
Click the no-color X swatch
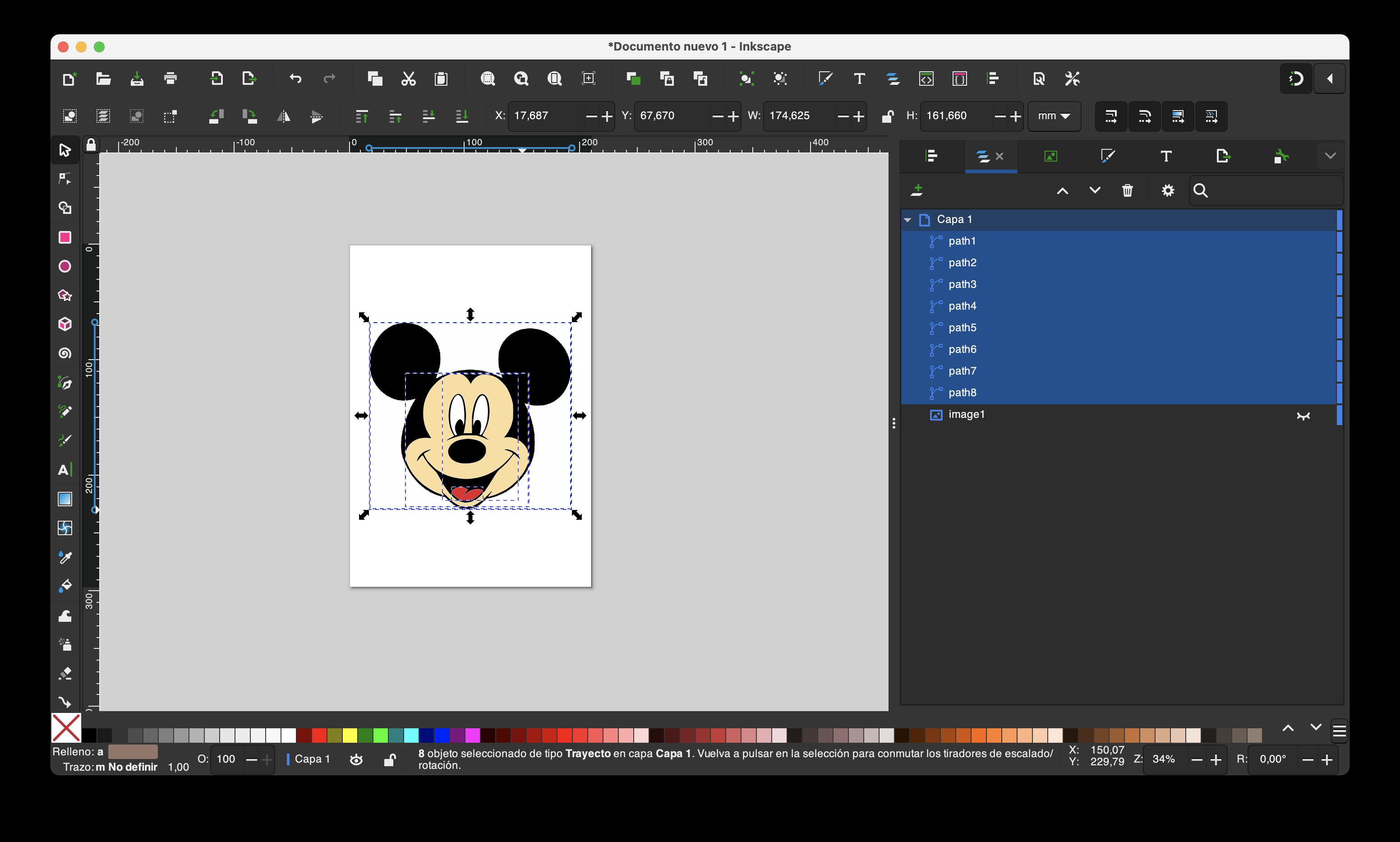66,728
